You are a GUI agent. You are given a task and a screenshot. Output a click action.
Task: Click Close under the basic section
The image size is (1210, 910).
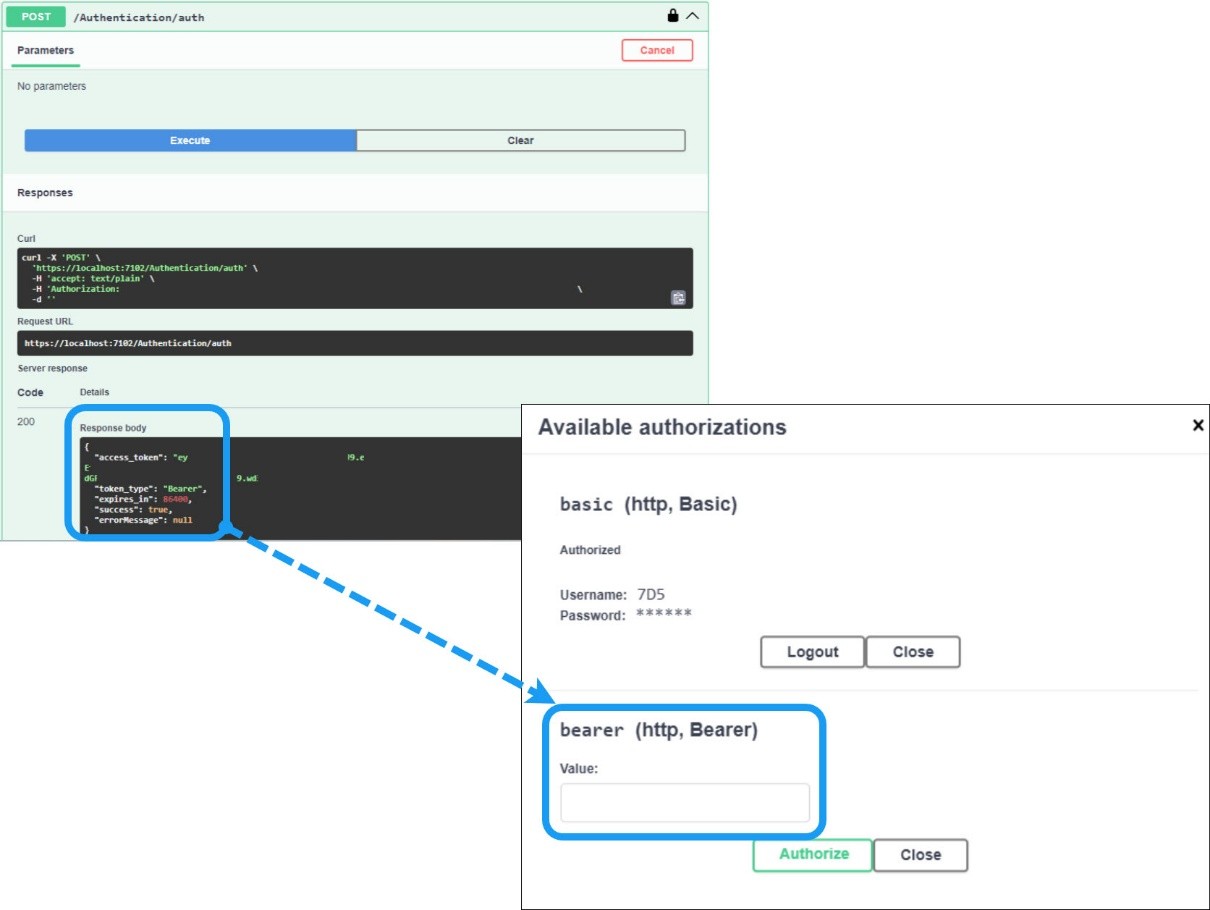912,652
